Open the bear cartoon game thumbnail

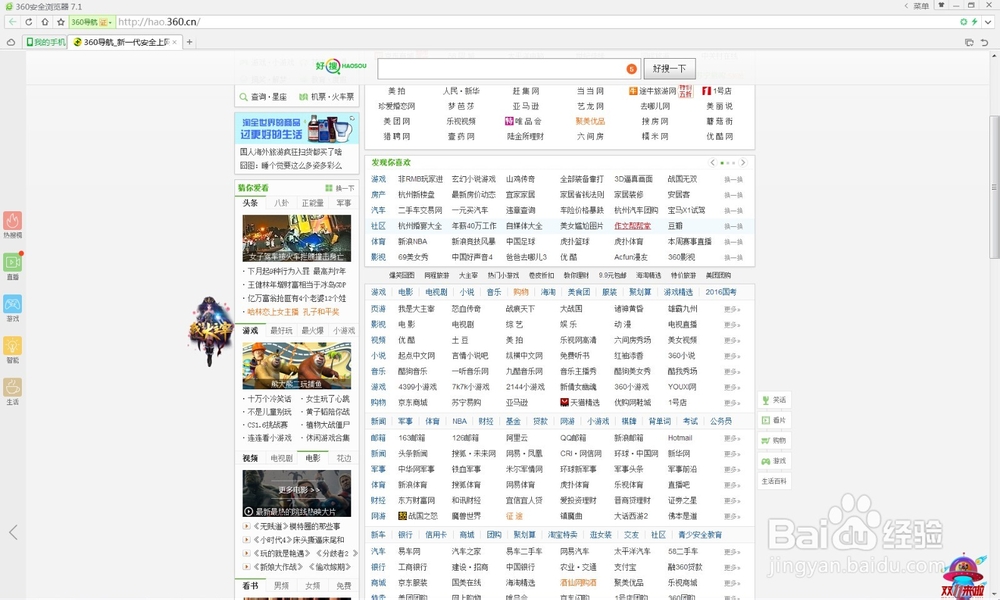coord(297,365)
